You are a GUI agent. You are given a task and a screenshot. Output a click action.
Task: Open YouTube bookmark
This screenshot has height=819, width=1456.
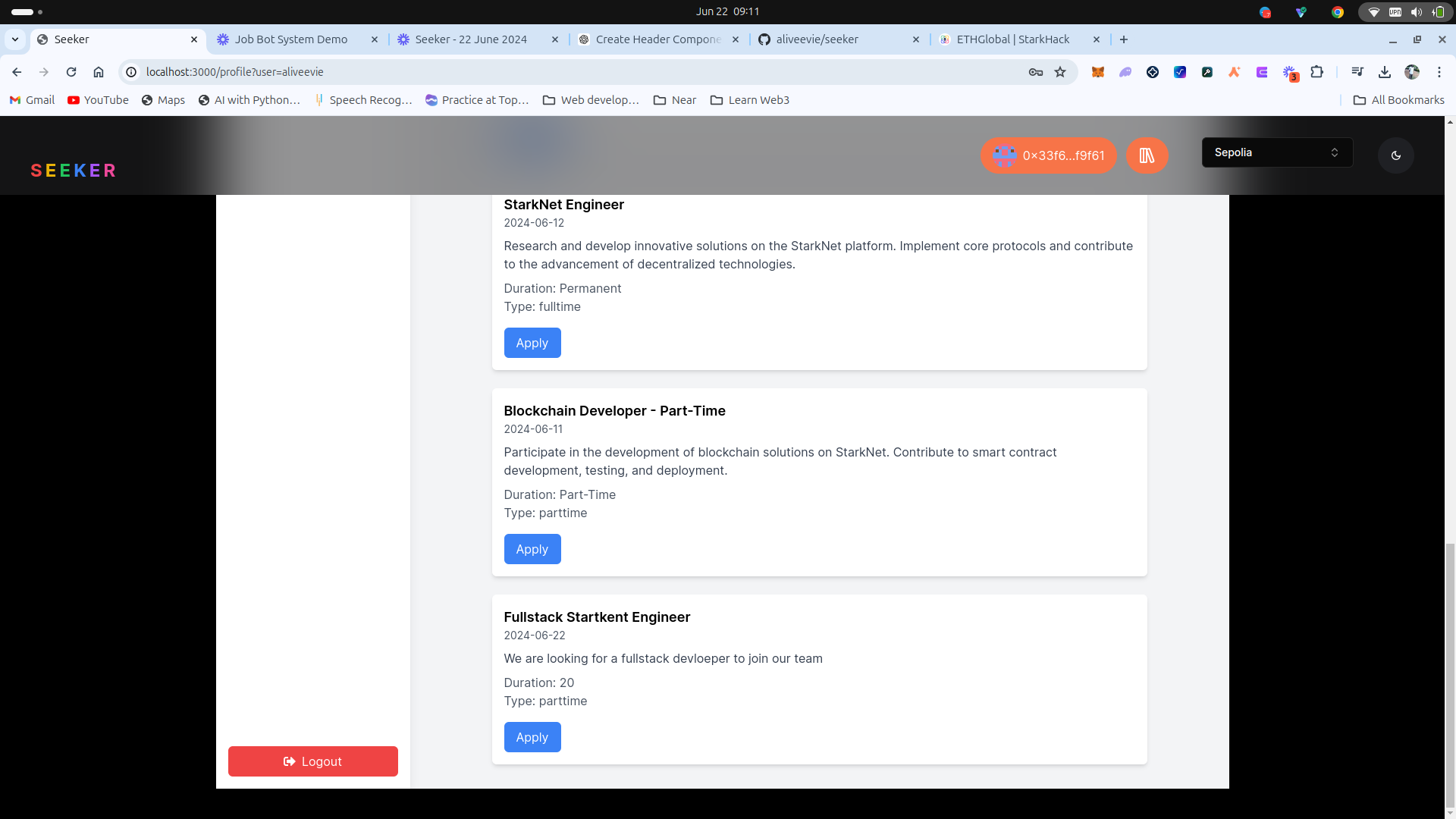point(98,100)
